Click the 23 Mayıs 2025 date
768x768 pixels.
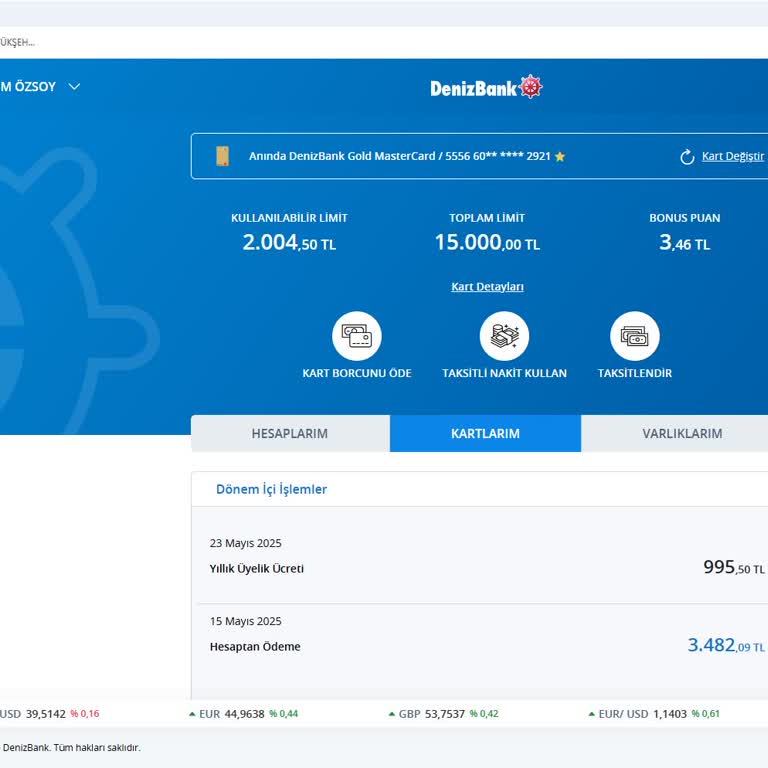245,543
